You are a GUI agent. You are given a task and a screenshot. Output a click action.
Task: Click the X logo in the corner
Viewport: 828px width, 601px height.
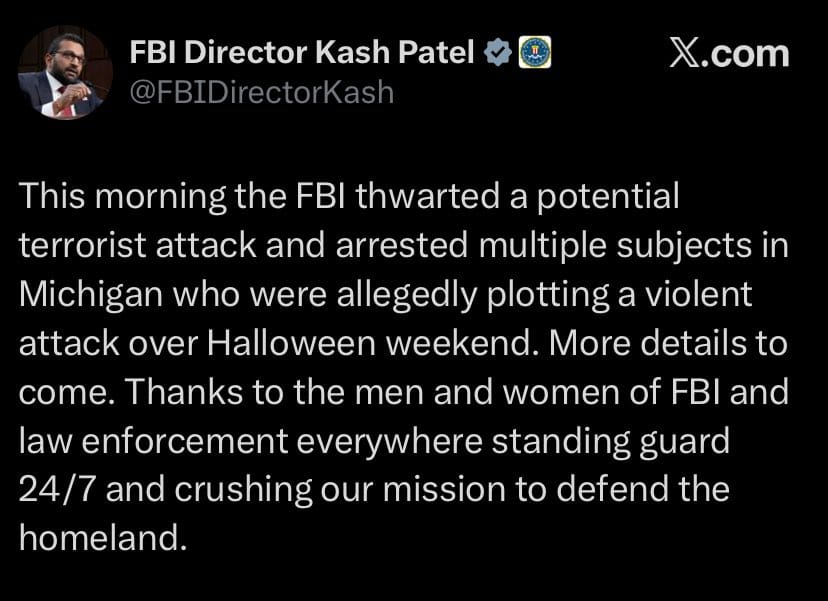684,52
